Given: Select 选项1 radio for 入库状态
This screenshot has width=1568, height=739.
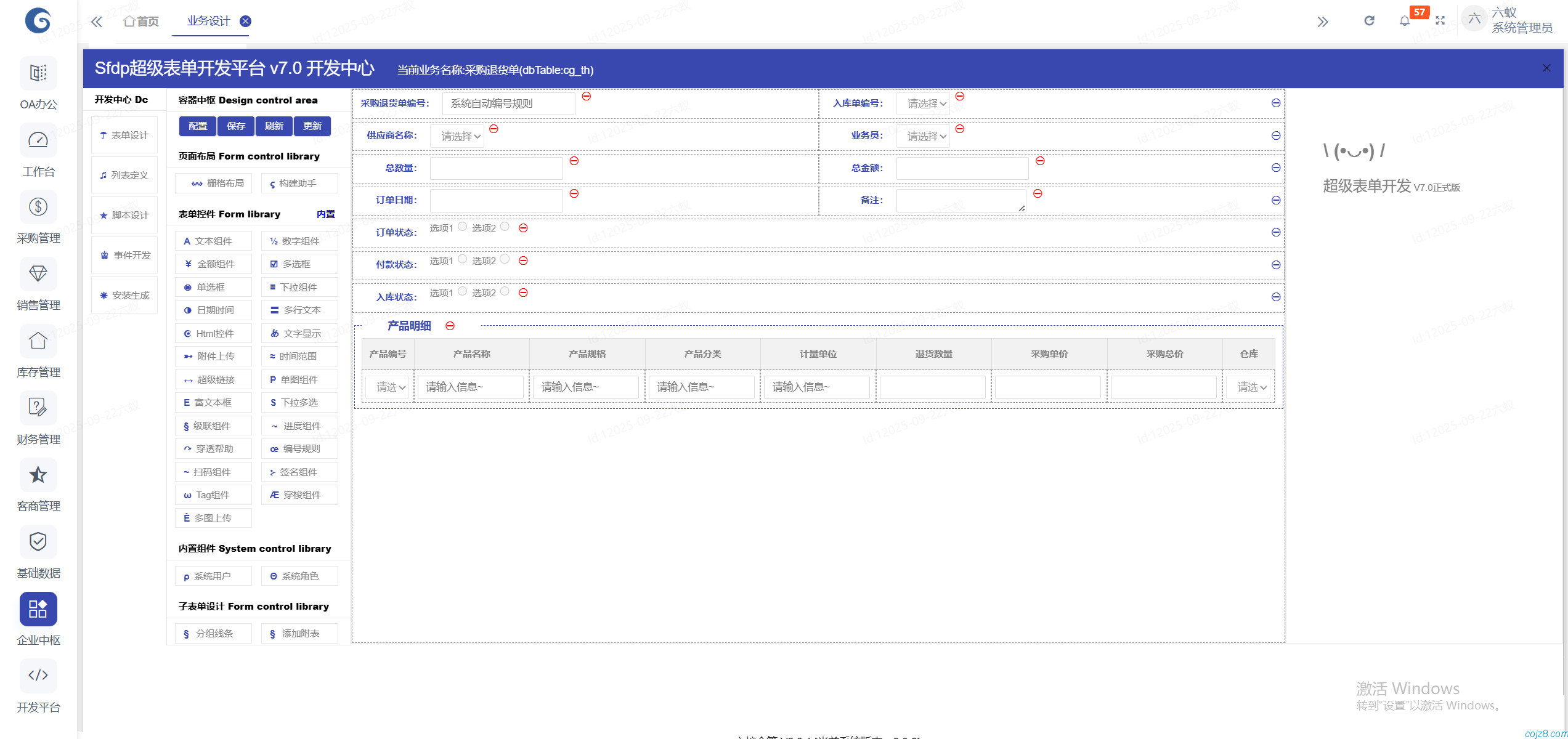Looking at the screenshot, I should 463,291.
